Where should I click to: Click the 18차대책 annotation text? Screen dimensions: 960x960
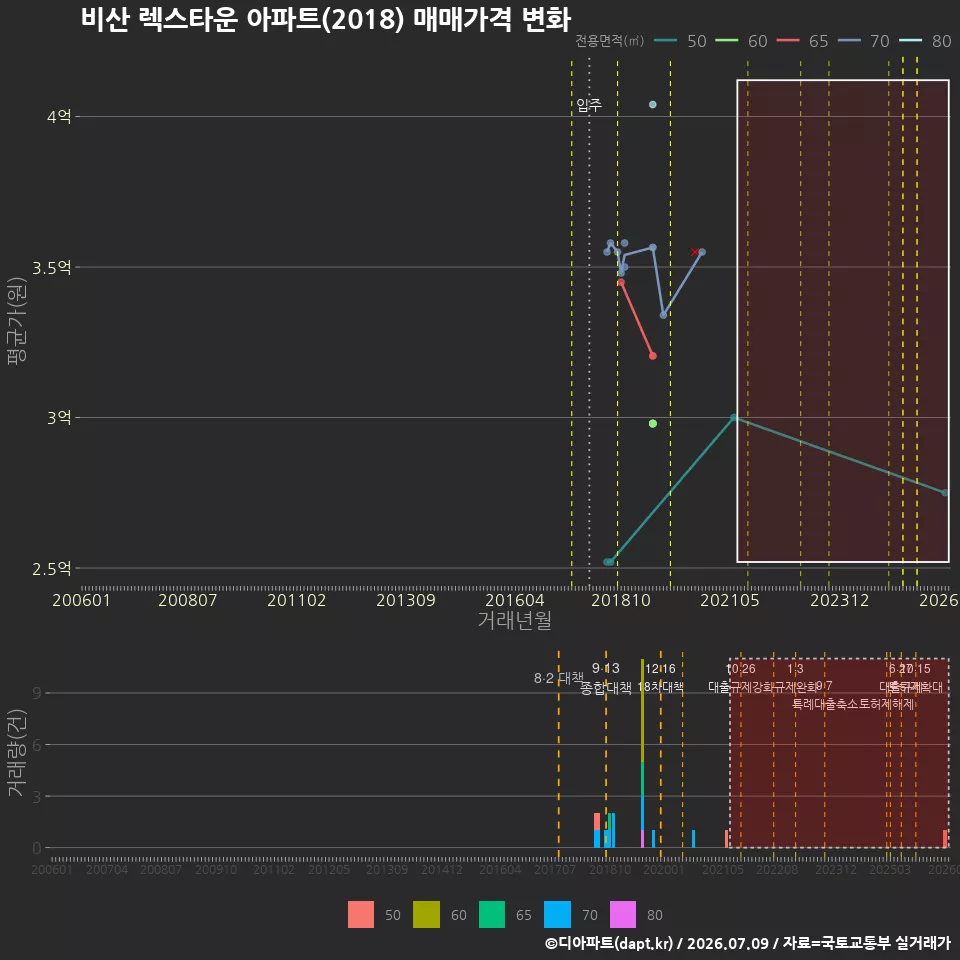(660, 687)
